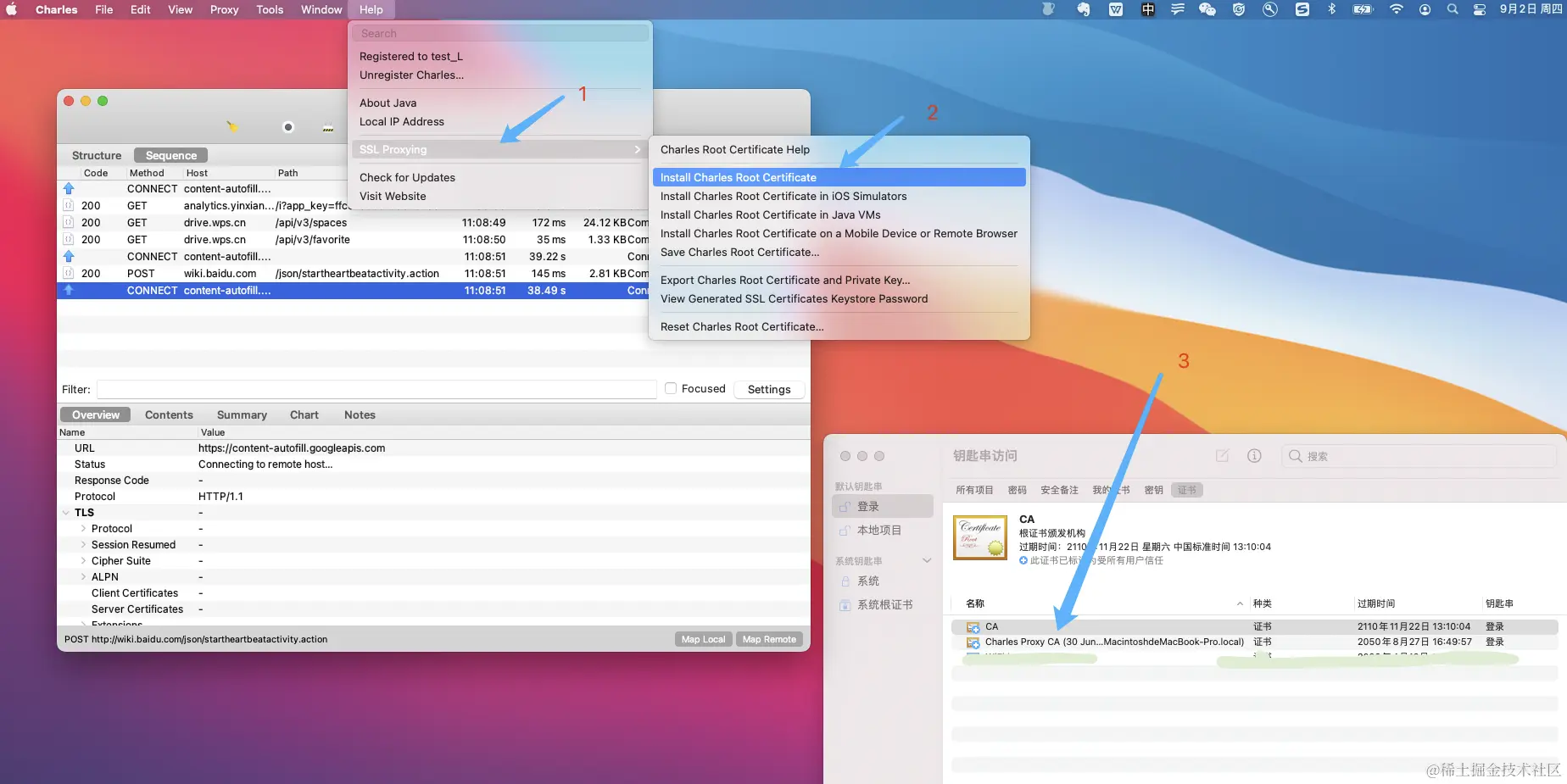Switch to the Summary tab
1567x784 pixels.
pos(242,415)
